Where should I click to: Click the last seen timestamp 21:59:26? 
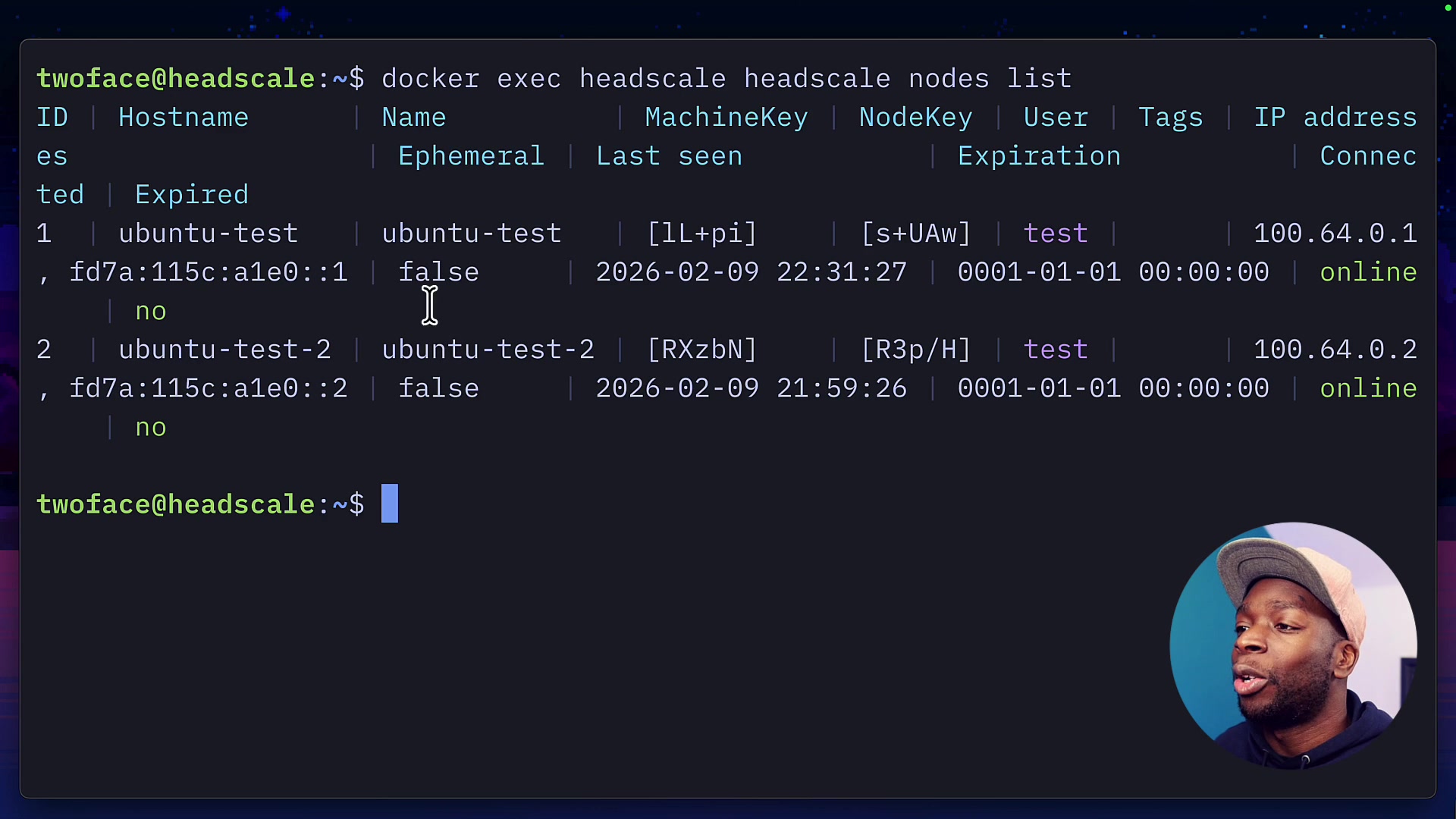842,388
